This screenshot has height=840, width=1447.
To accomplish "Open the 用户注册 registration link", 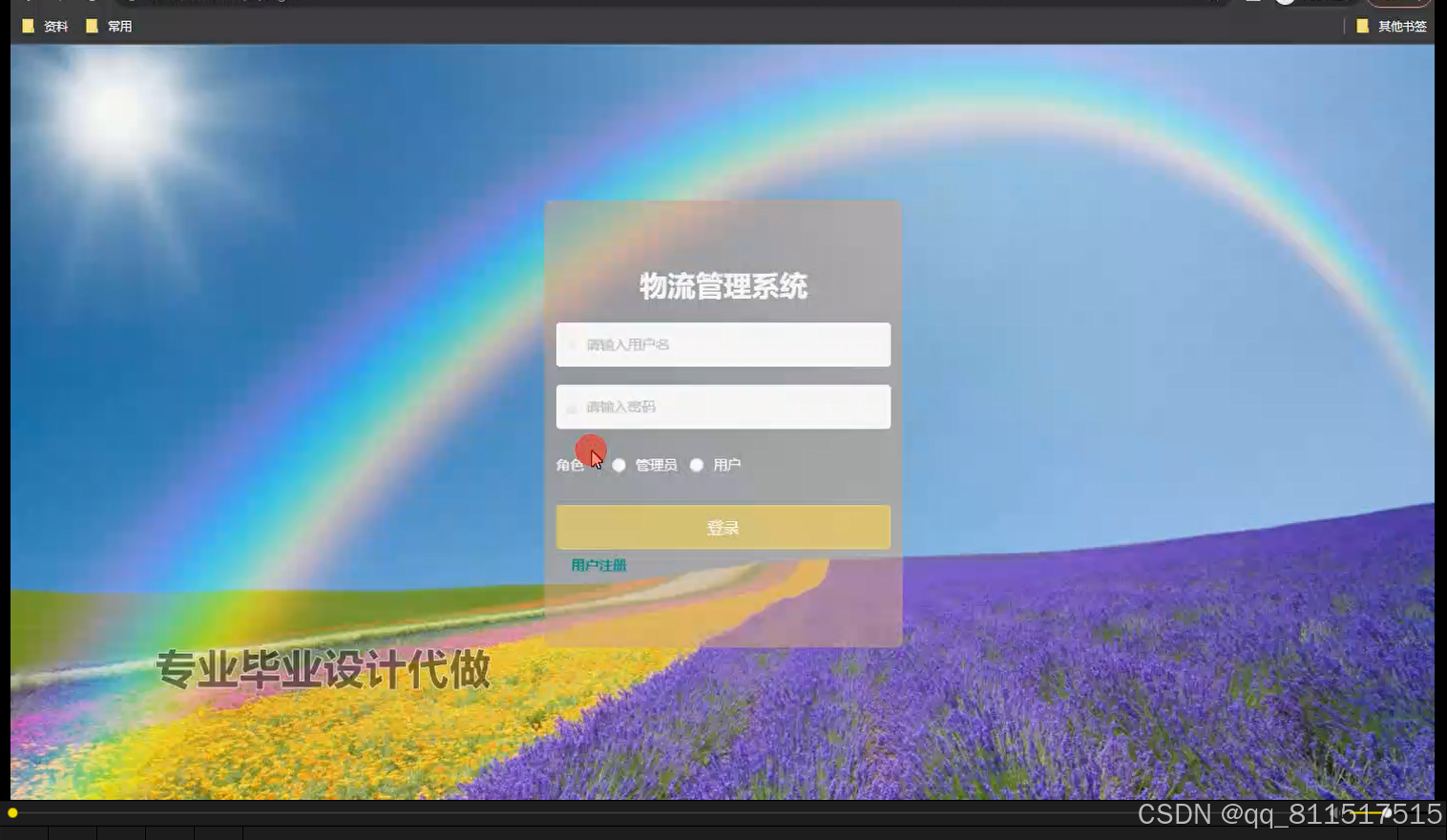I will (597, 565).
